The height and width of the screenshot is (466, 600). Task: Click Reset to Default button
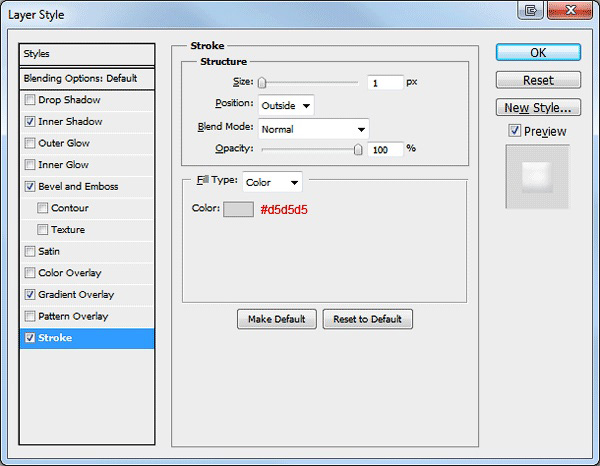point(367,319)
